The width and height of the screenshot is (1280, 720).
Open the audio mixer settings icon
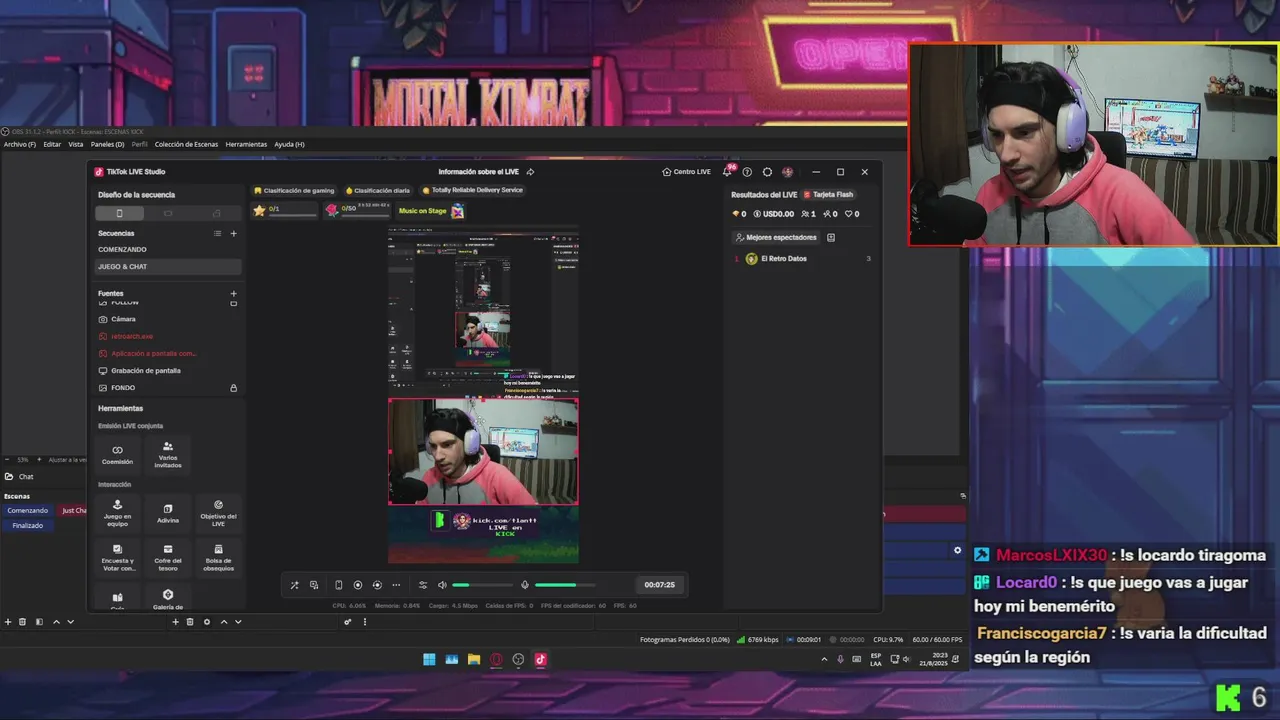point(423,585)
